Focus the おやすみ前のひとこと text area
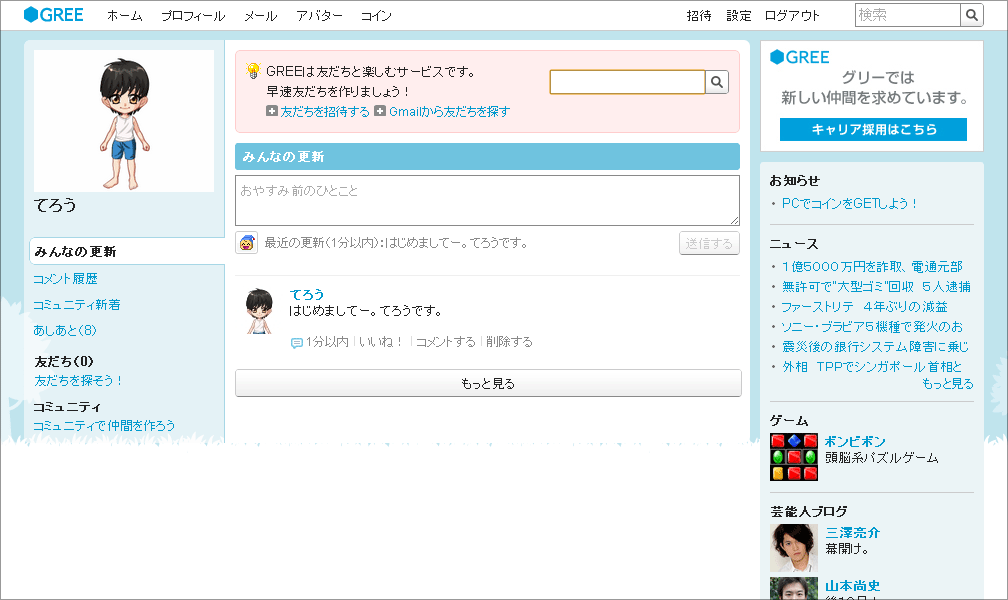The height and width of the screenshot is (600, 1008). coord(487,200)
